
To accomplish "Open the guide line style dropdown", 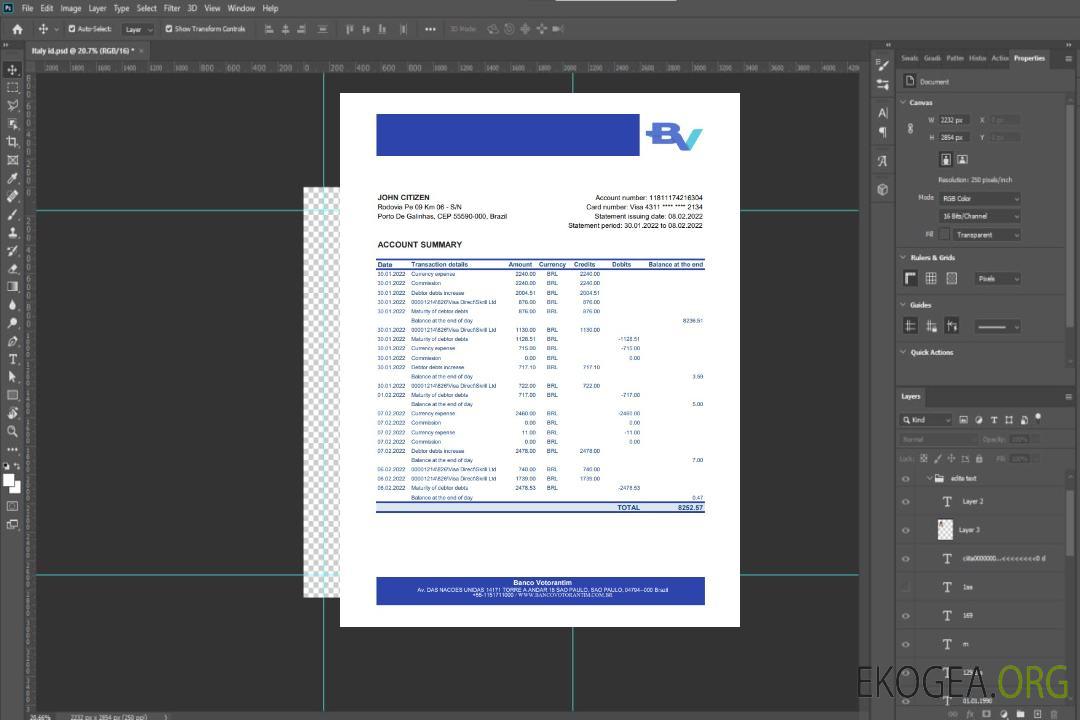I will [x=997, y=327].
